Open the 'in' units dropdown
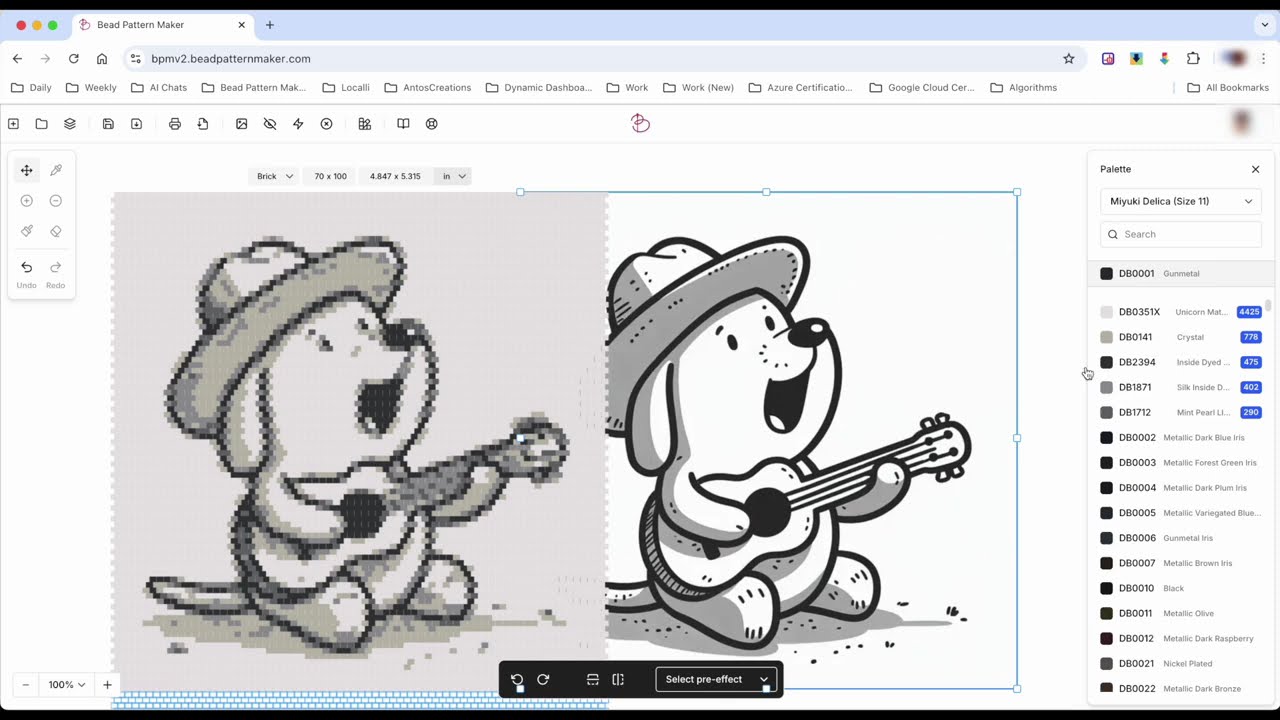The height and width of the screenshot is (720, 1280). 454,176
